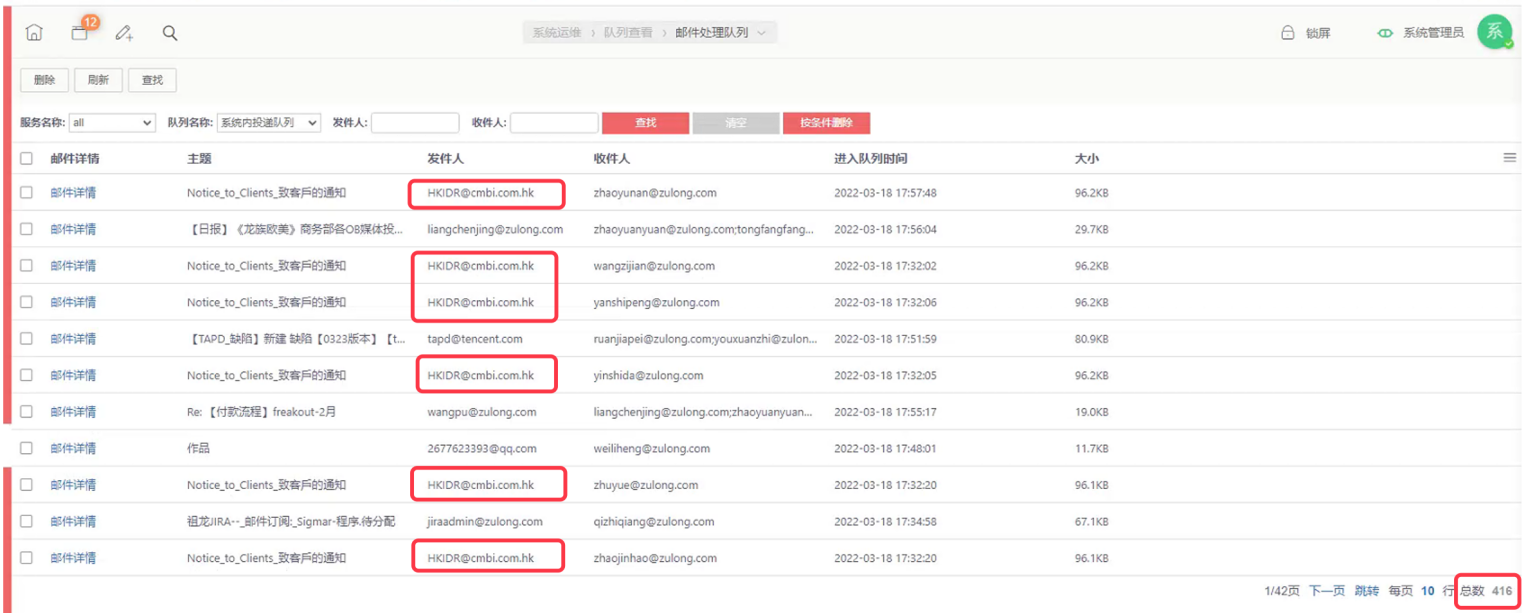Click the red 按条件删除 button
The width and height of the screenshot is (1526, 613).
826,123
